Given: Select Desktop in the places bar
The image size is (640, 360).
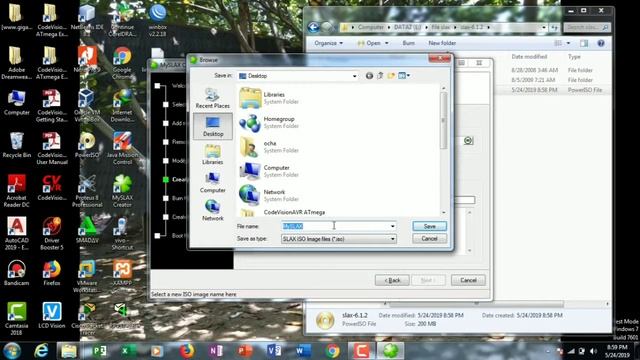Looking at the screenshot, I should [213, 127].
